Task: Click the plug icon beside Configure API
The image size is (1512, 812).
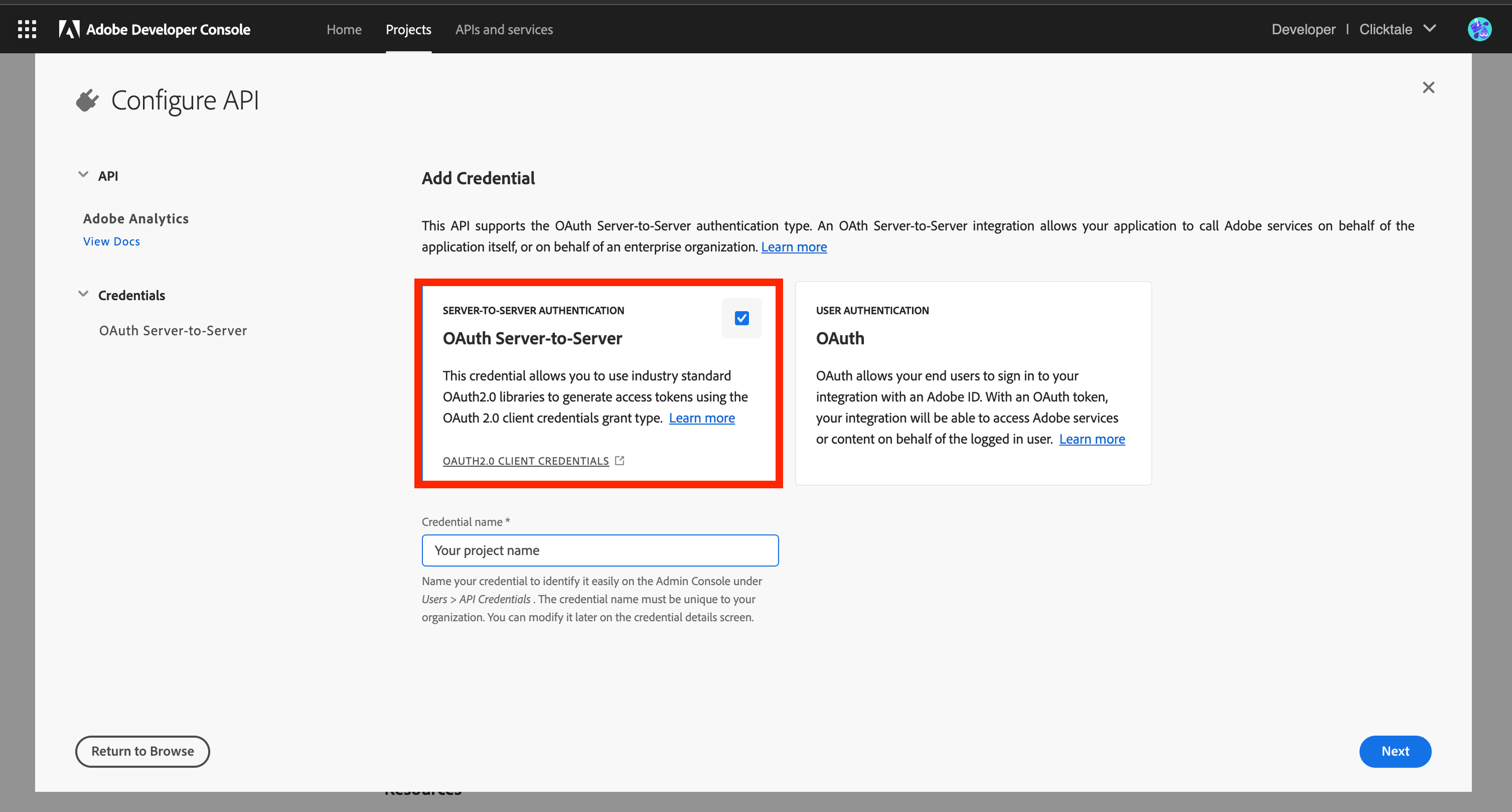Action: (x=88, y=100)
